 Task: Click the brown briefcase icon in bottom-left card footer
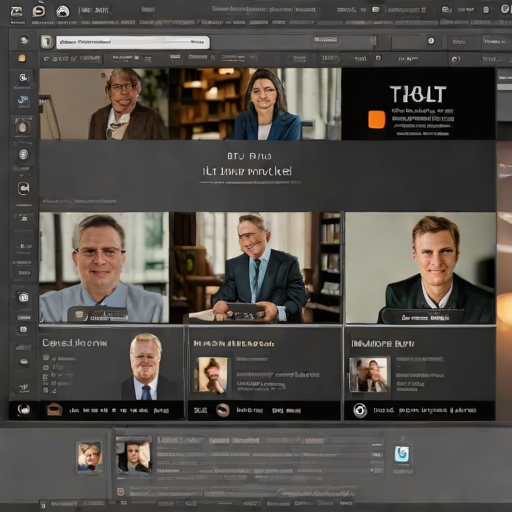54,409
